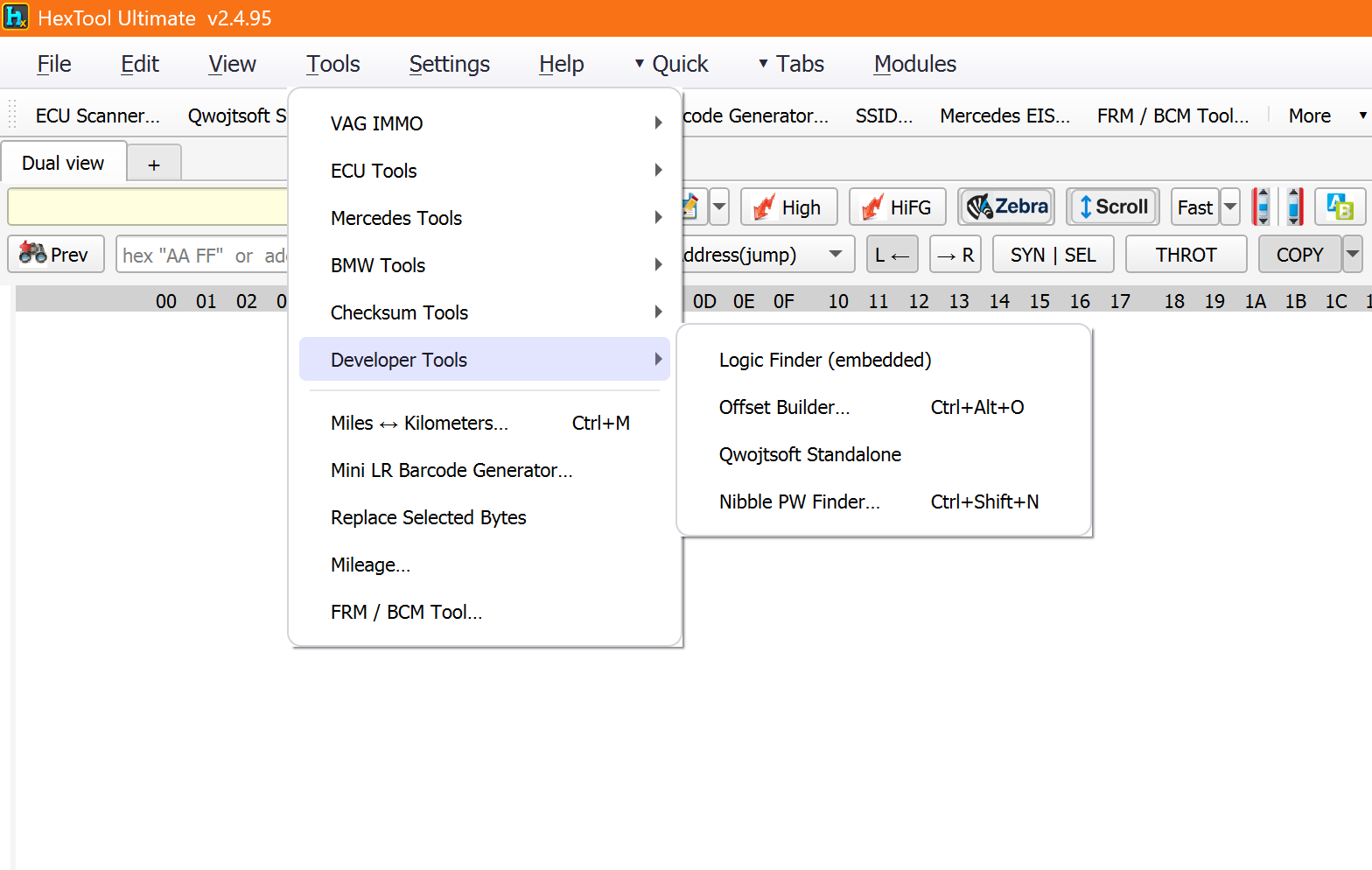Screen dimensions: 1372x870
Task: Open dropdown arrow beside note edit icon
Action: 719,207
